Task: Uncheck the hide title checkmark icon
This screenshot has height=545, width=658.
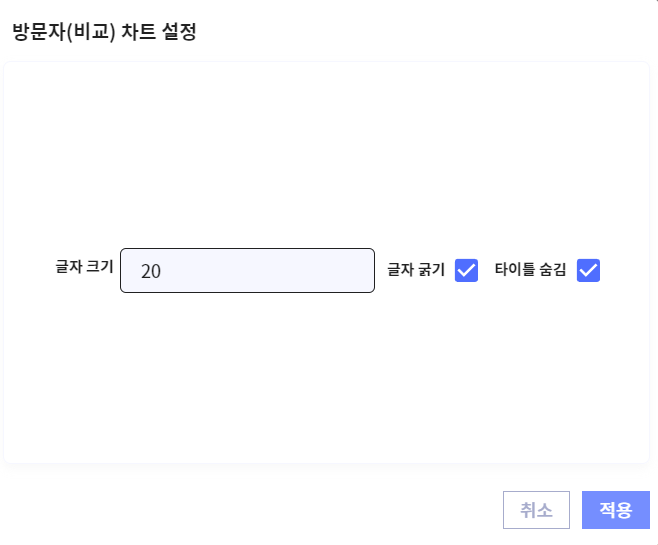Action: (588, 270)
